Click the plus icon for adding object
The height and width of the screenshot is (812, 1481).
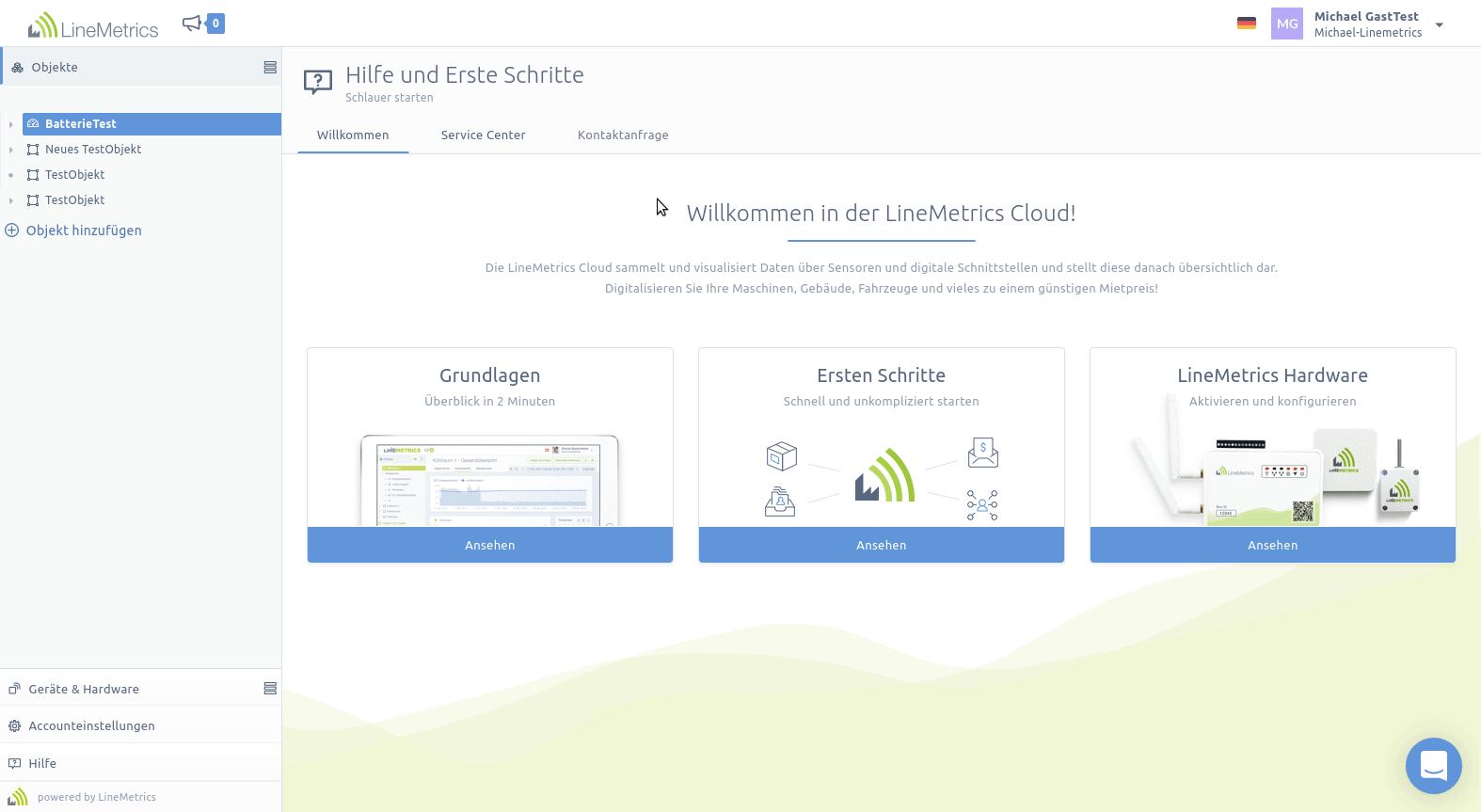point(12,231)
